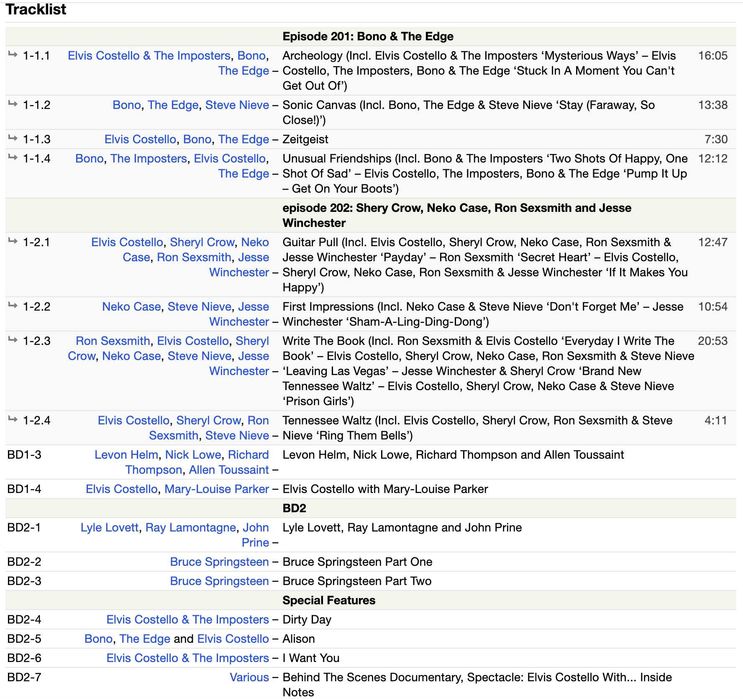743x699 pixels.
Task: Click the I Want You track title
Action: pos(311,658)
